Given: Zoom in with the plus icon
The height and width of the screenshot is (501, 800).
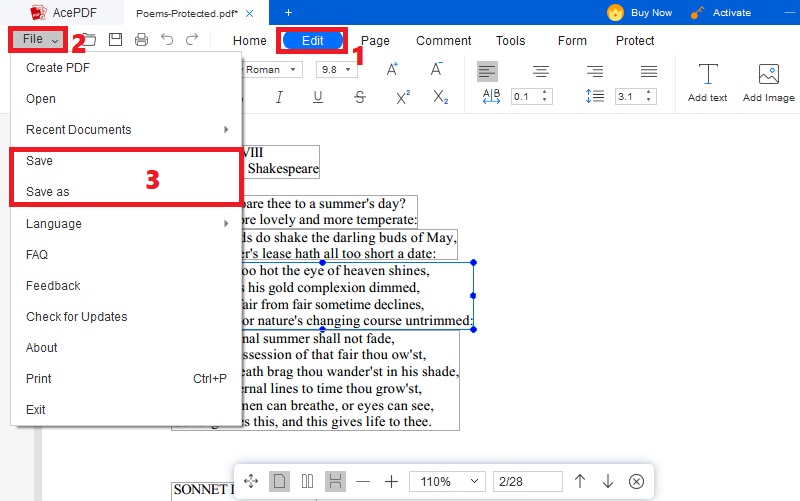Looking at the screenshot, I should point(391,481).
